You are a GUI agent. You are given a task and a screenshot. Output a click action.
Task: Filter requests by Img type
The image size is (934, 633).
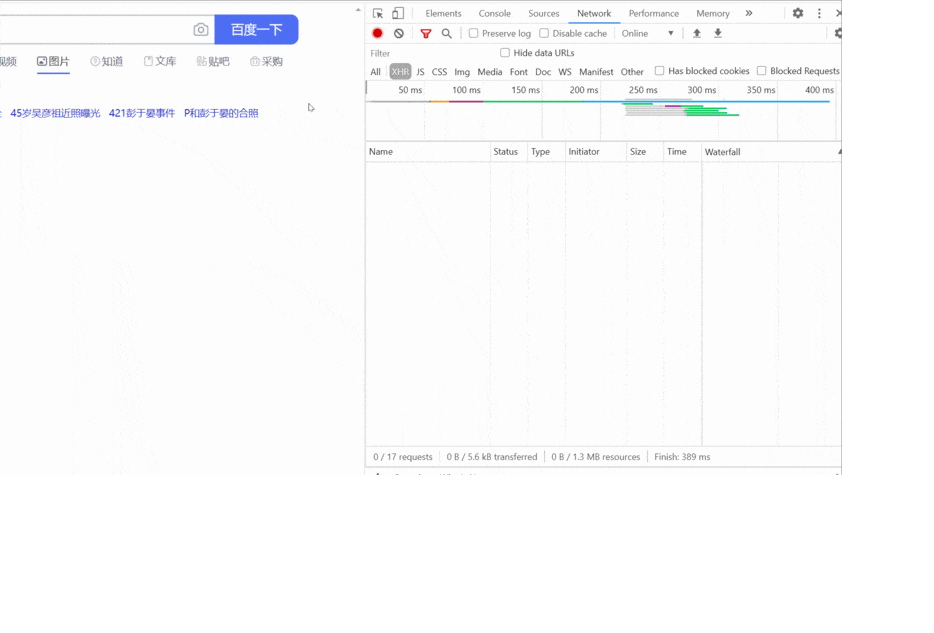(462, 71)
